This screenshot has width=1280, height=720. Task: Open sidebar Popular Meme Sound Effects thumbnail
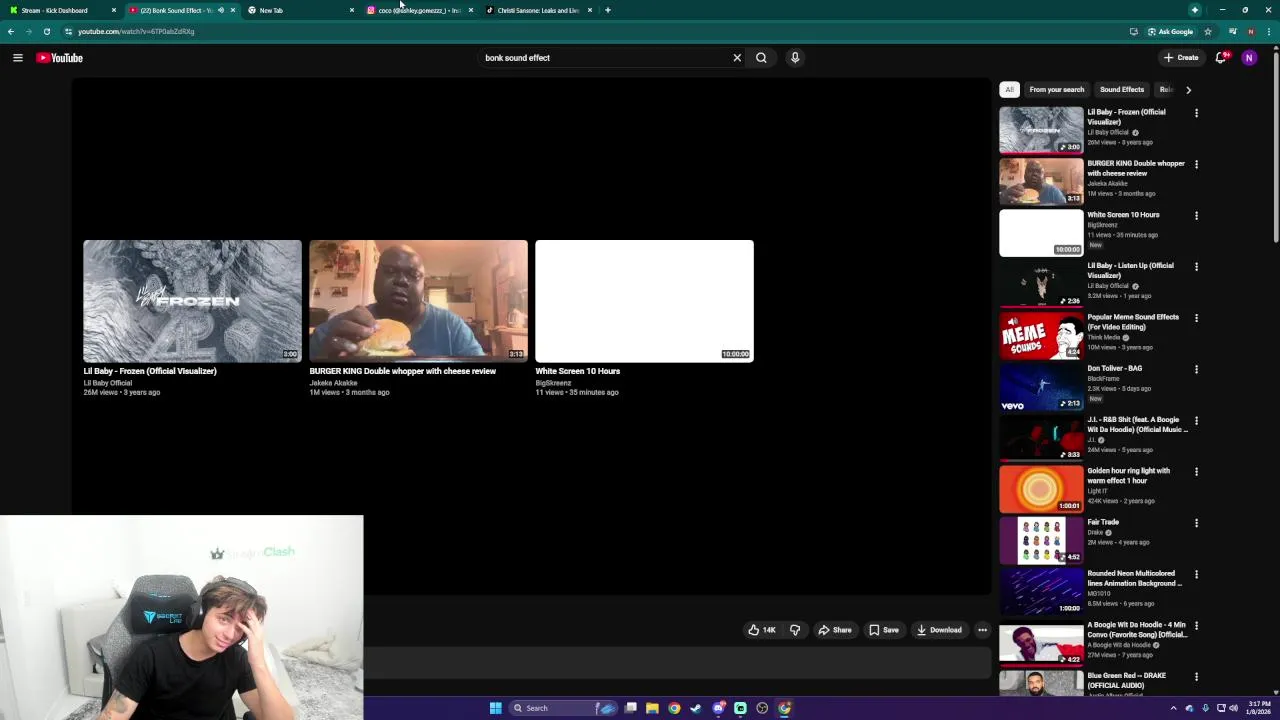point(1041,335)
